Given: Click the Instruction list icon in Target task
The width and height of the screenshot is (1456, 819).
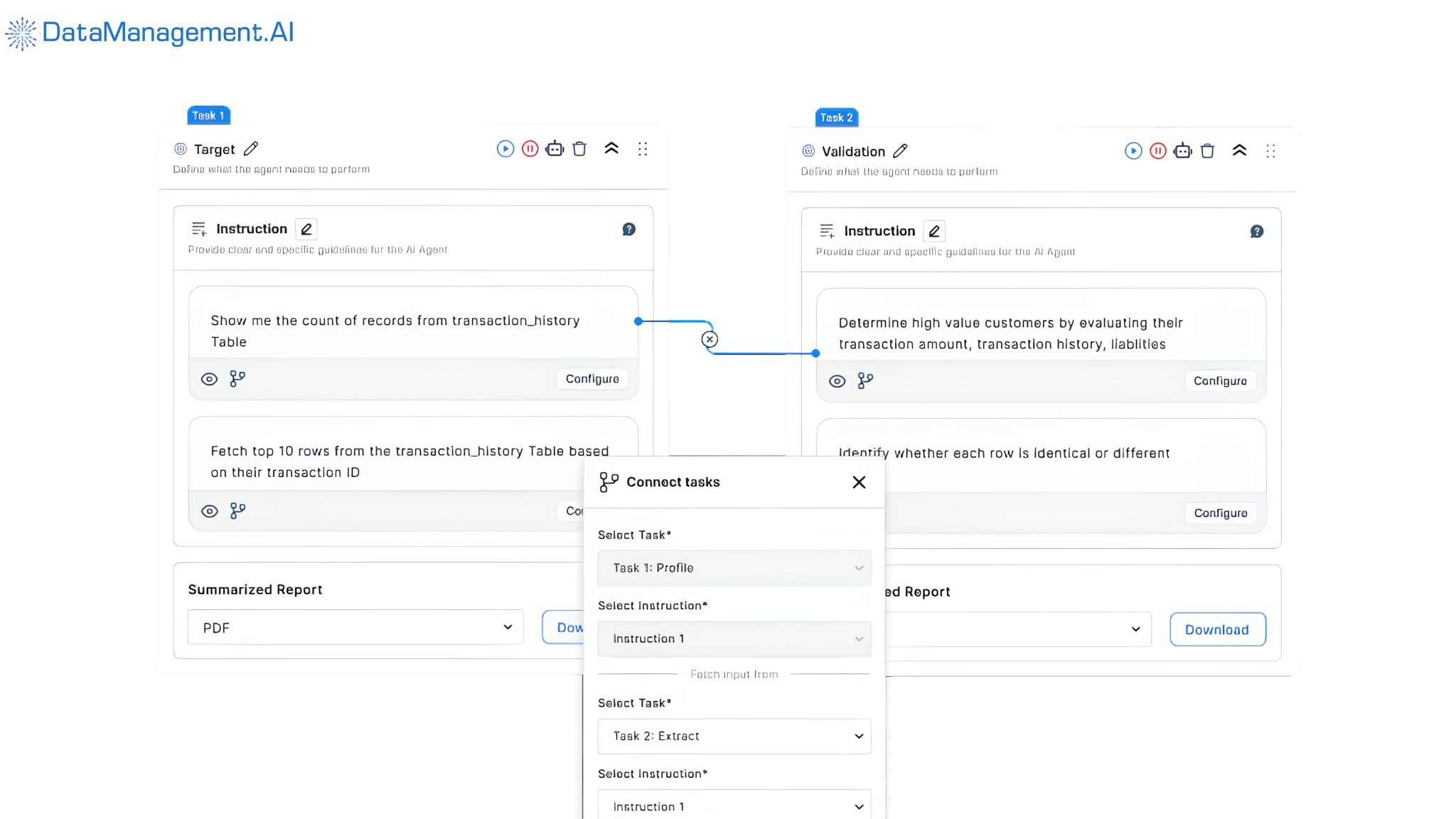Looking at the screenshot, I should [199, 229].
